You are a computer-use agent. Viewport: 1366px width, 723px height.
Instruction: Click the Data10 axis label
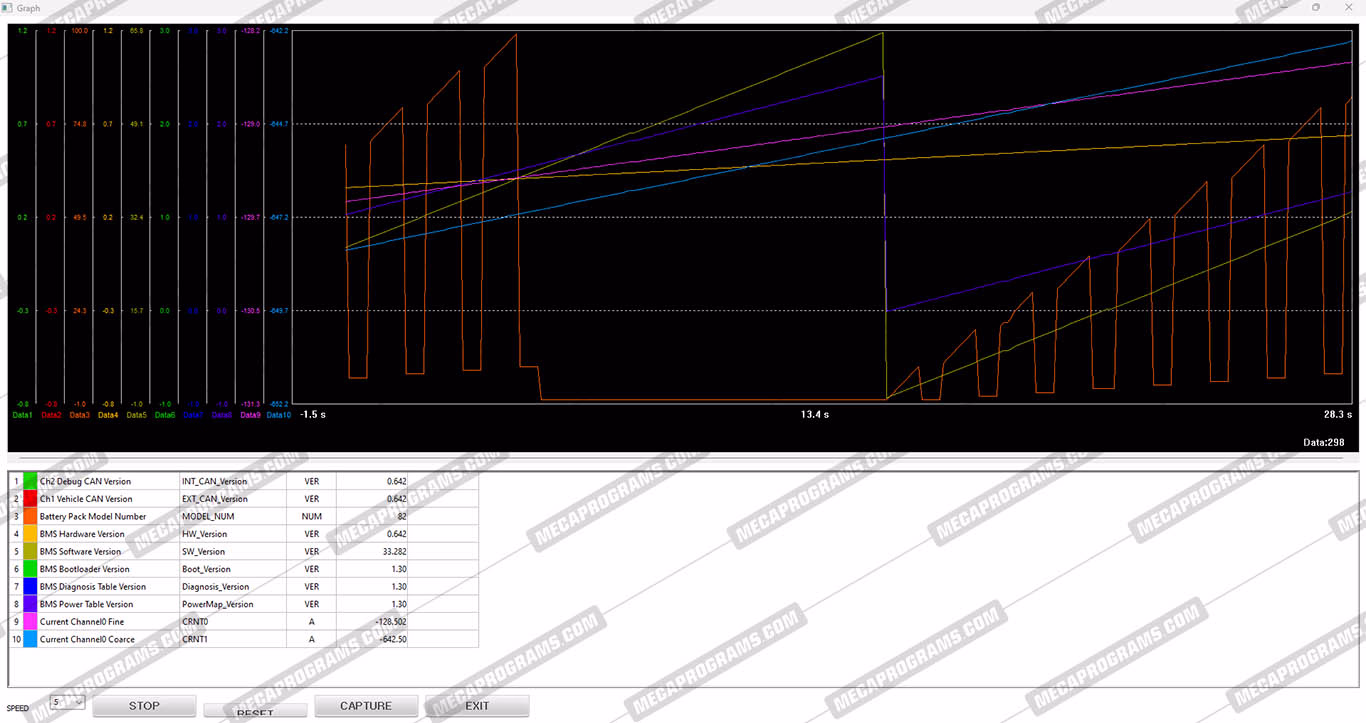click(279, 414)
